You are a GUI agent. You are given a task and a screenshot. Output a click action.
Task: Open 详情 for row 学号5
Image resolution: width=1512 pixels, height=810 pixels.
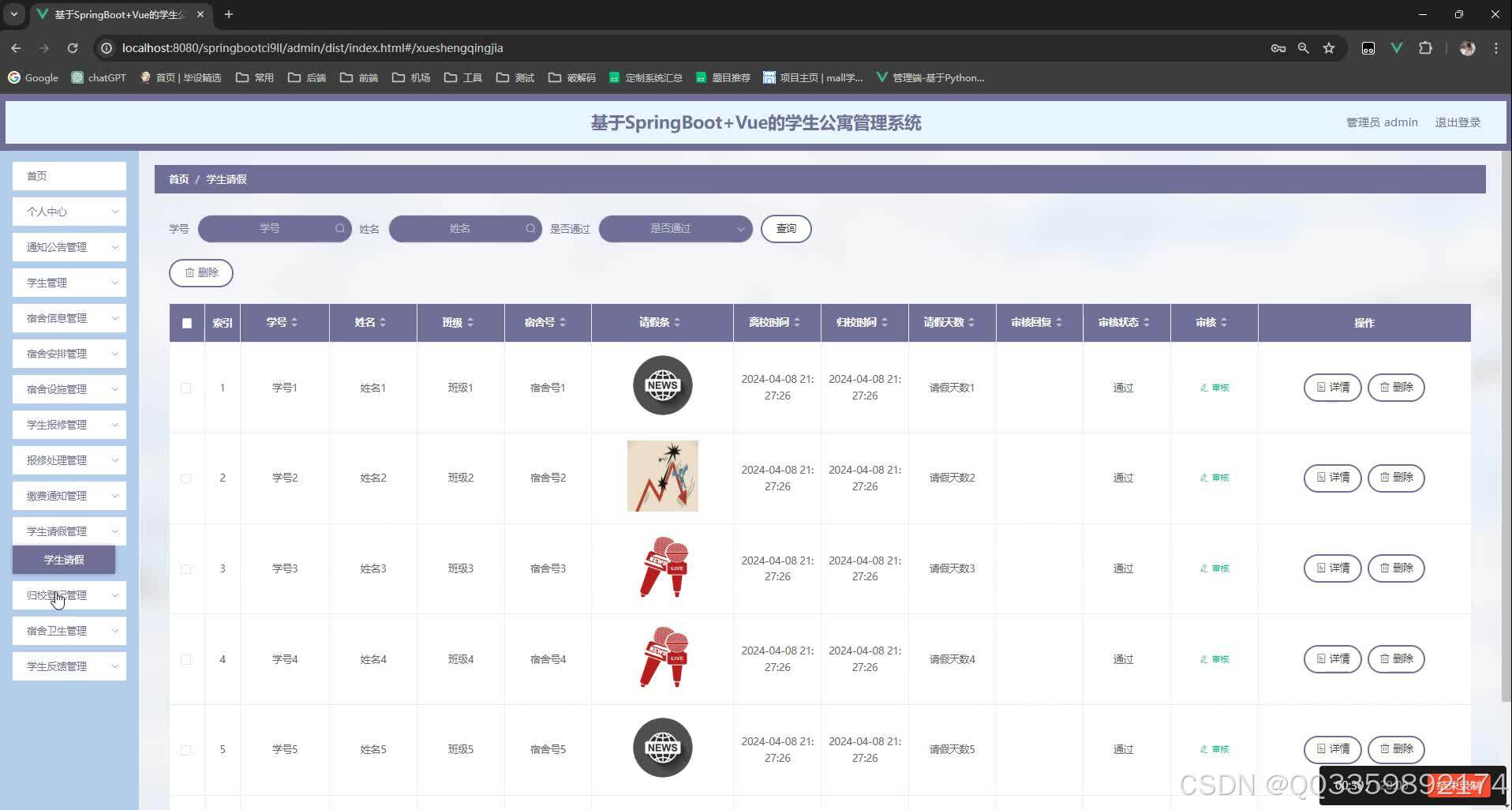pos(1332,749)
